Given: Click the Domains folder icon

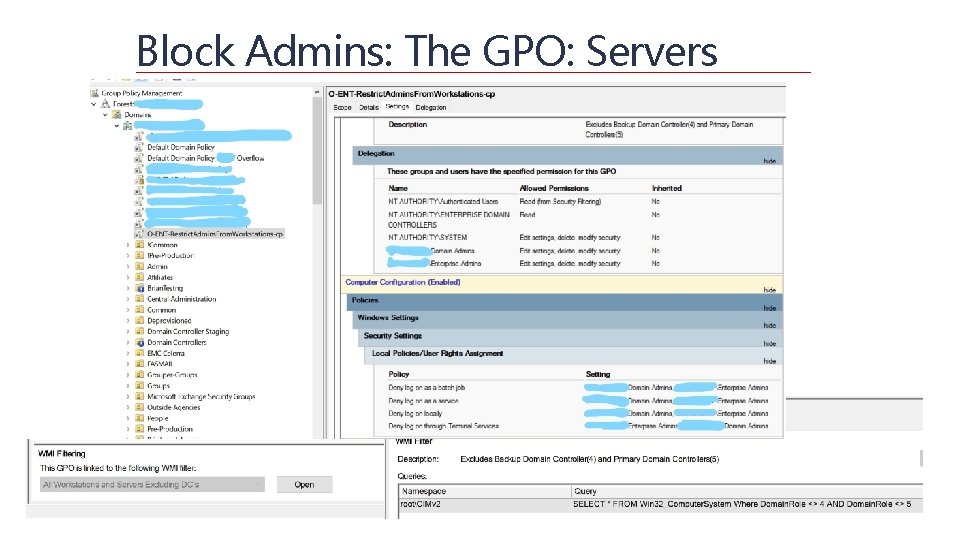Looking at the screenshot, I should tap(116, 114).
